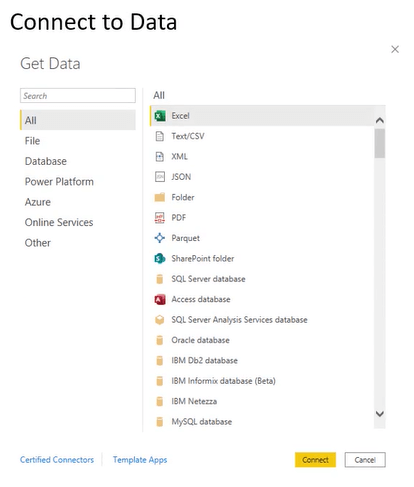Click the Access database icon
The width and height of the screenshot is (414, 487).
click(x=160, y=299)
